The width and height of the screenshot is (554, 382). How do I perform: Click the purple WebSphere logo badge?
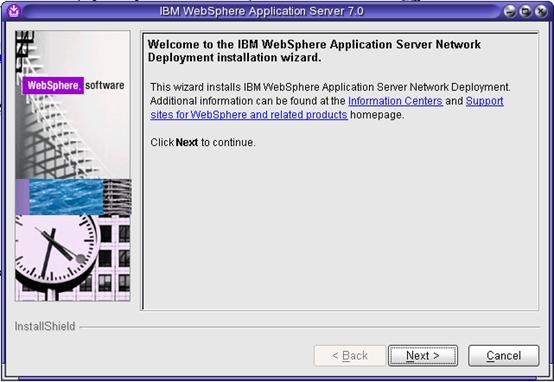point(53,86)
